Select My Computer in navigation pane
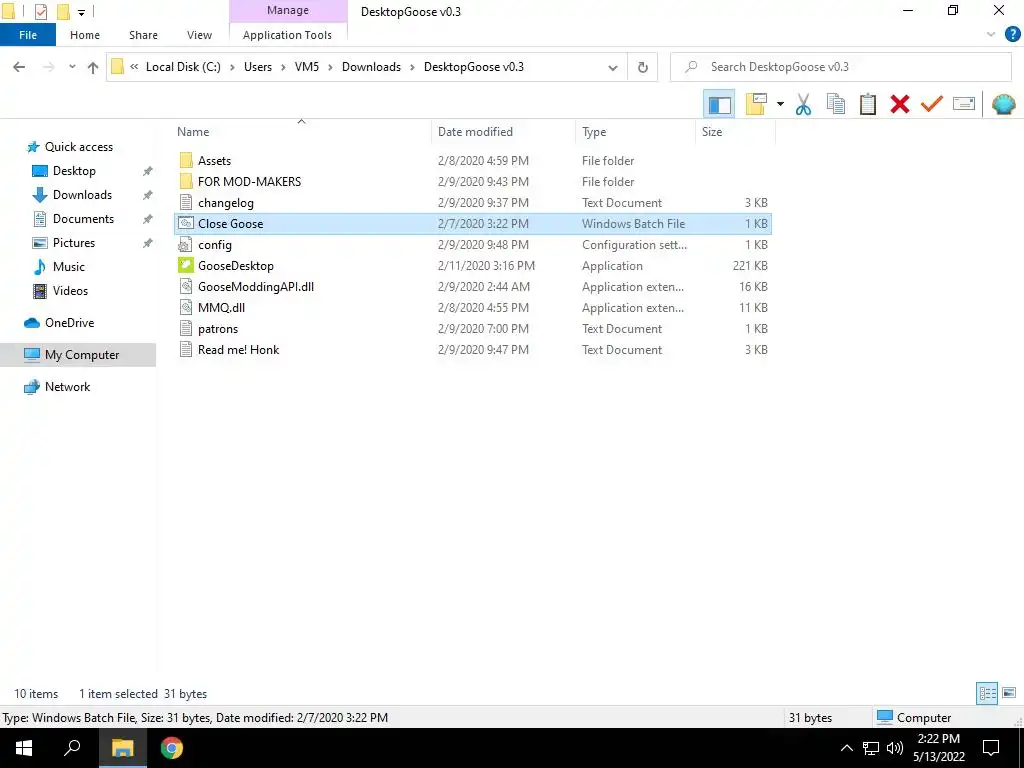The width and height of the screenshot is (1024, 768). point(78,355)
